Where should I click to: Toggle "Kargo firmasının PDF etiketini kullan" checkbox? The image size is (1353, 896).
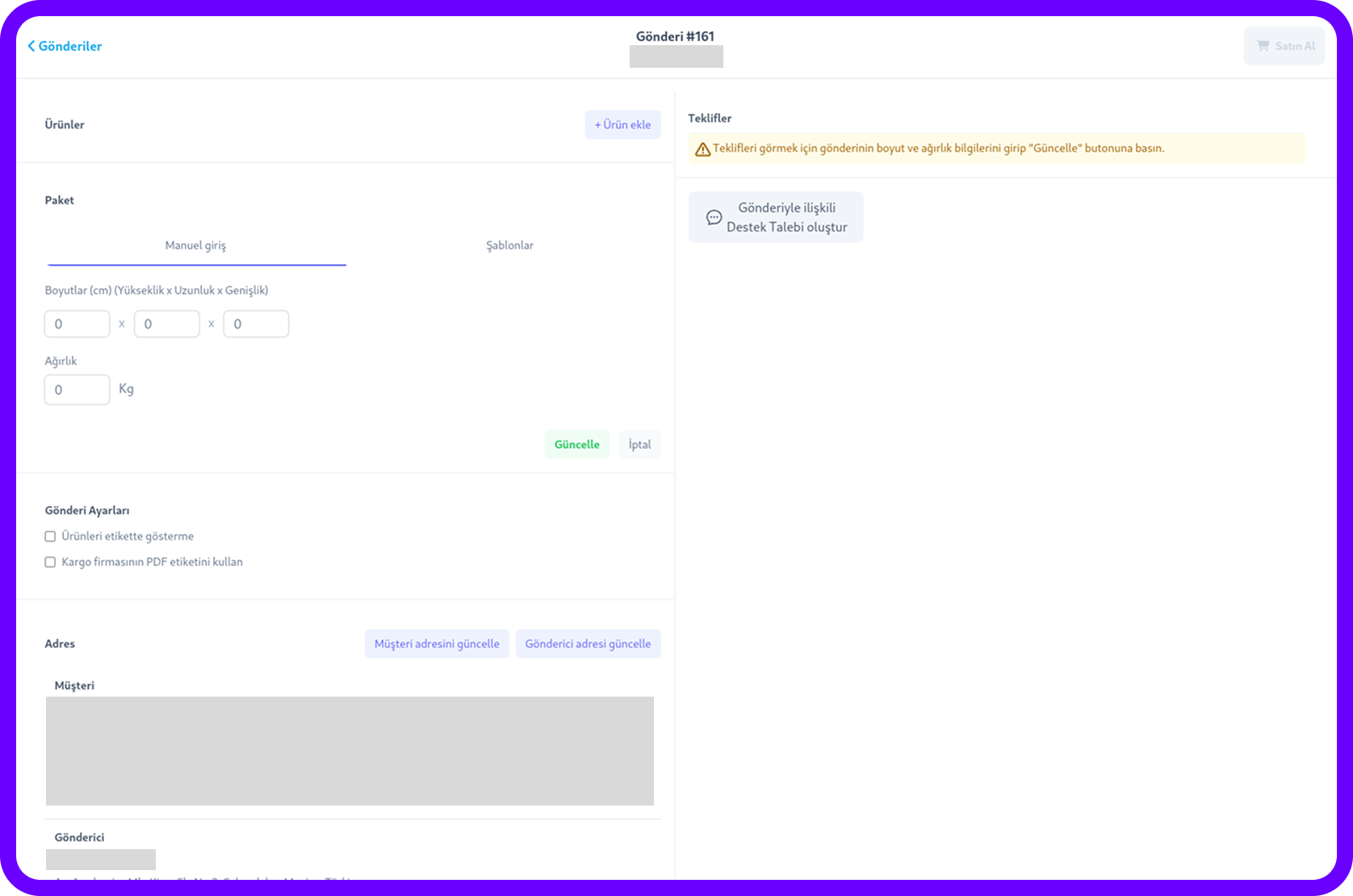[50, 563]
